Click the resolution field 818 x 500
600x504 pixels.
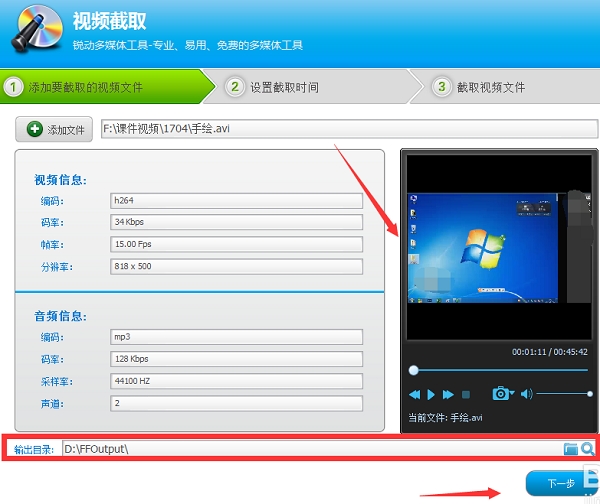(x=236, y=266)
